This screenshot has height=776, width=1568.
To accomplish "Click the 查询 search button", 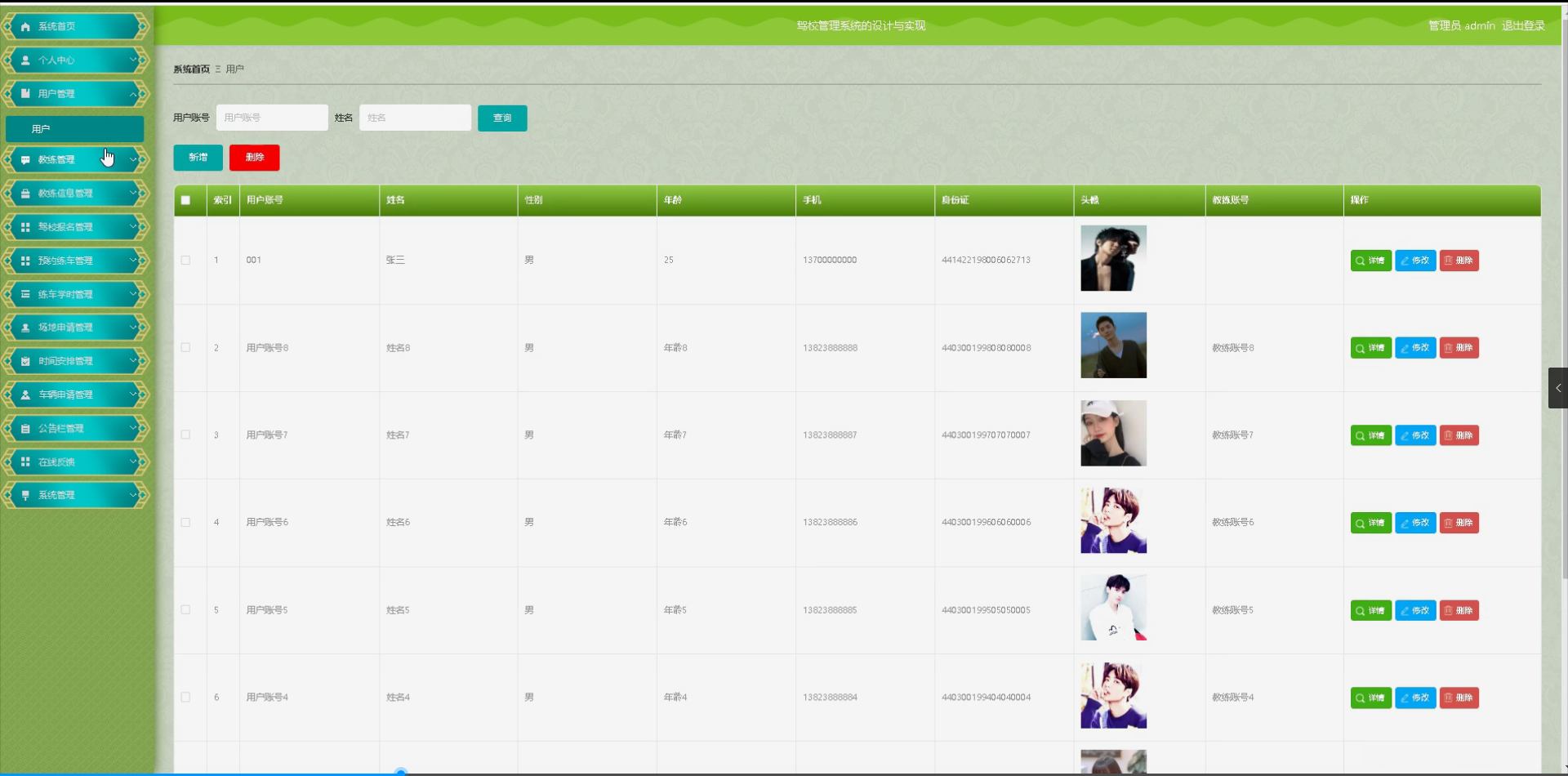I will point(502,118).
